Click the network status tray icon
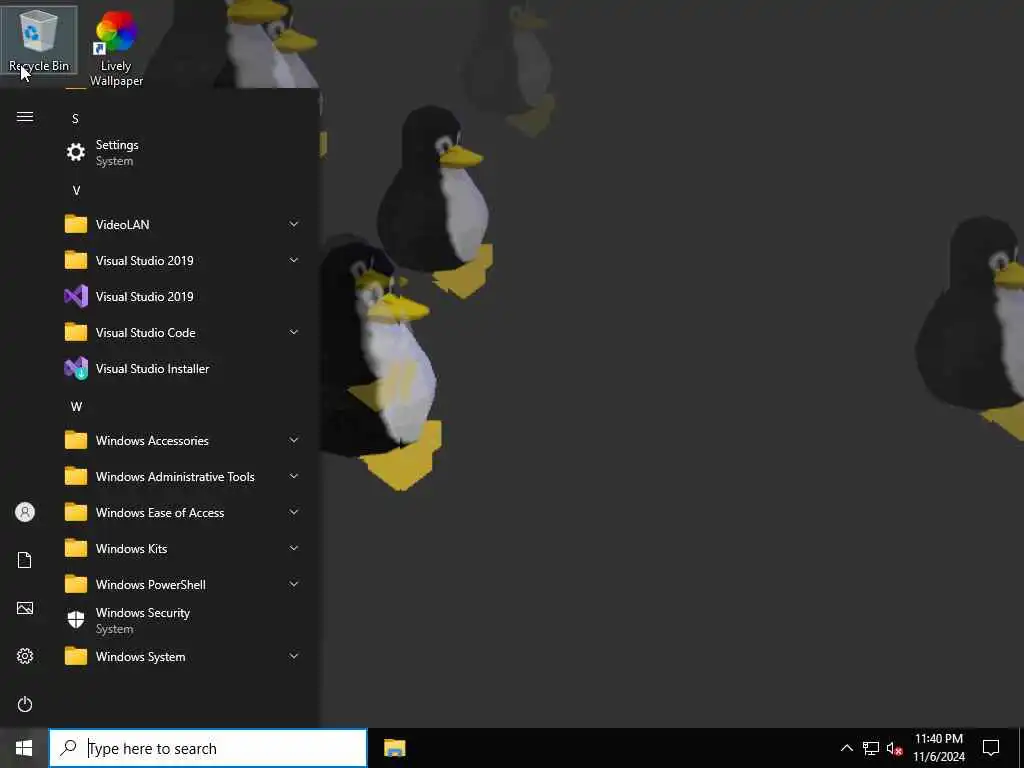Screen dimensions: 1024x768 871,748
